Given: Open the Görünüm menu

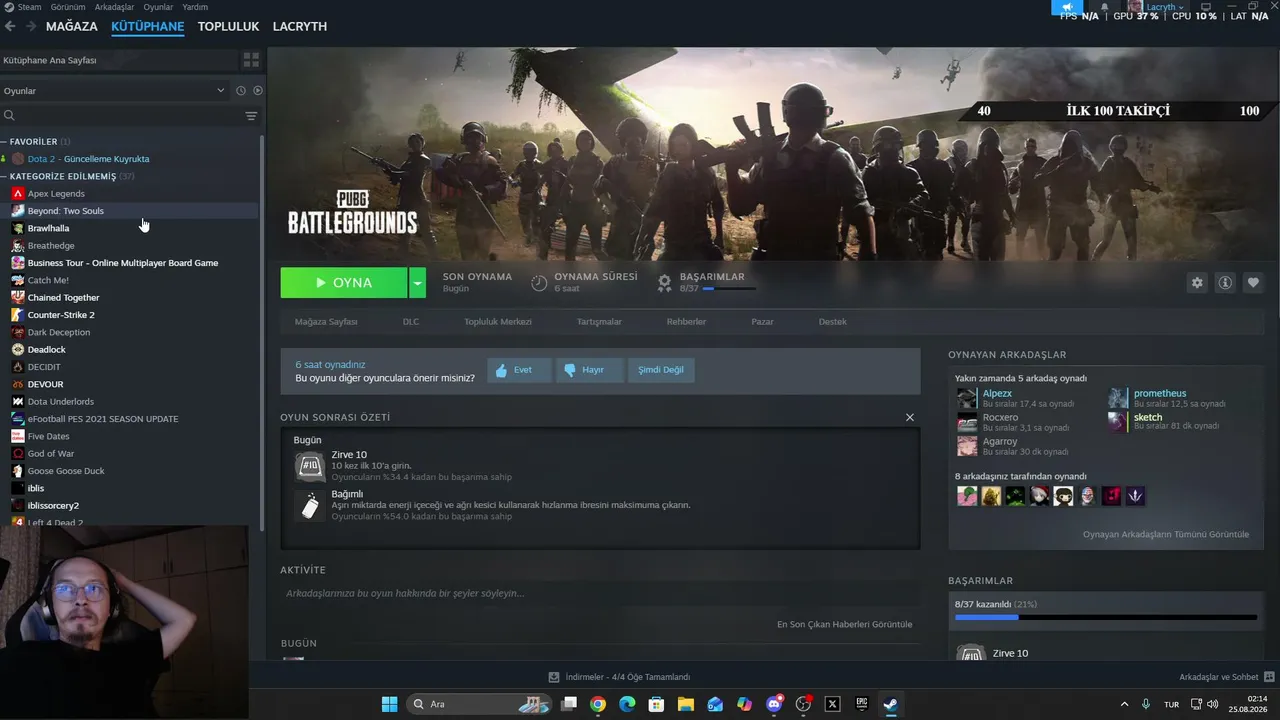Looking at the screenshot, I should pyautogui.click(x=68, y=7).
